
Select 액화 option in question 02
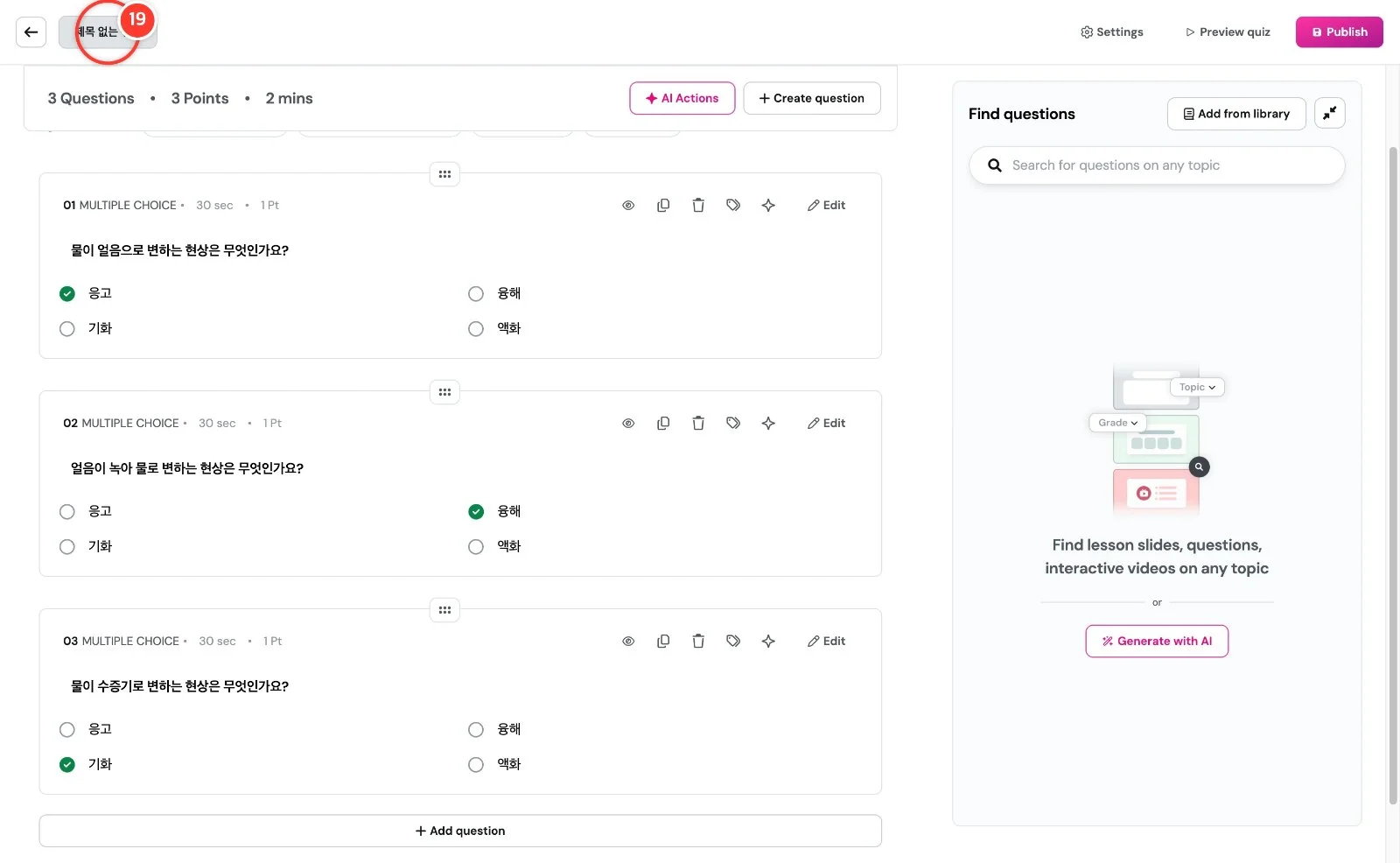[x=476, y=547]
